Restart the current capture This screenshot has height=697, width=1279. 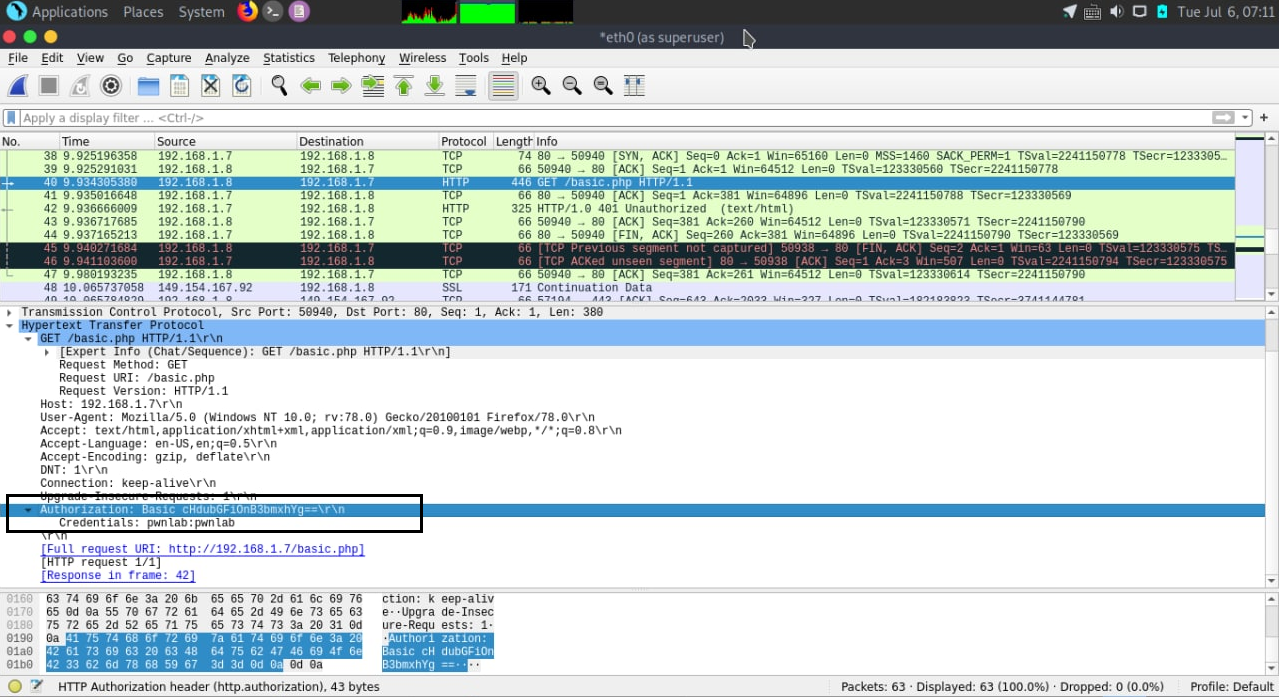click(x=80, y=86)
